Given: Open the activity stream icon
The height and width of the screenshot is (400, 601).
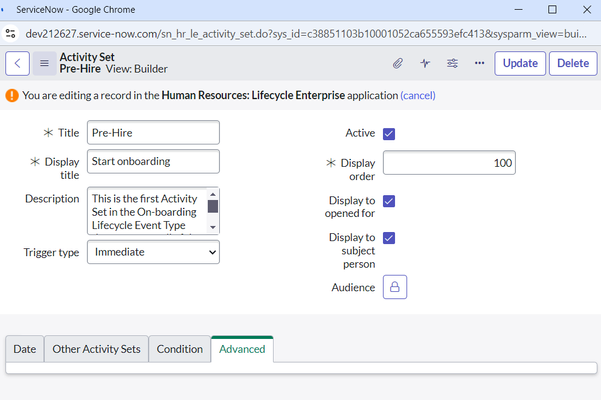Looking at the screenshot, I should click(425, 63).
